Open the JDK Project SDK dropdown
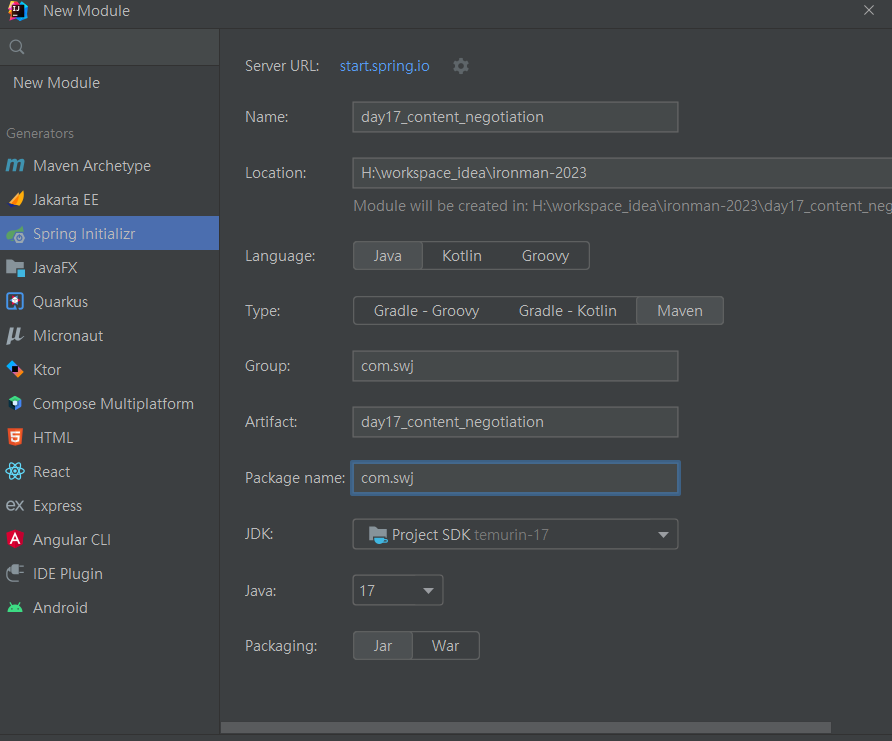This screenshot has width=892, height=741. coord(515,534)
